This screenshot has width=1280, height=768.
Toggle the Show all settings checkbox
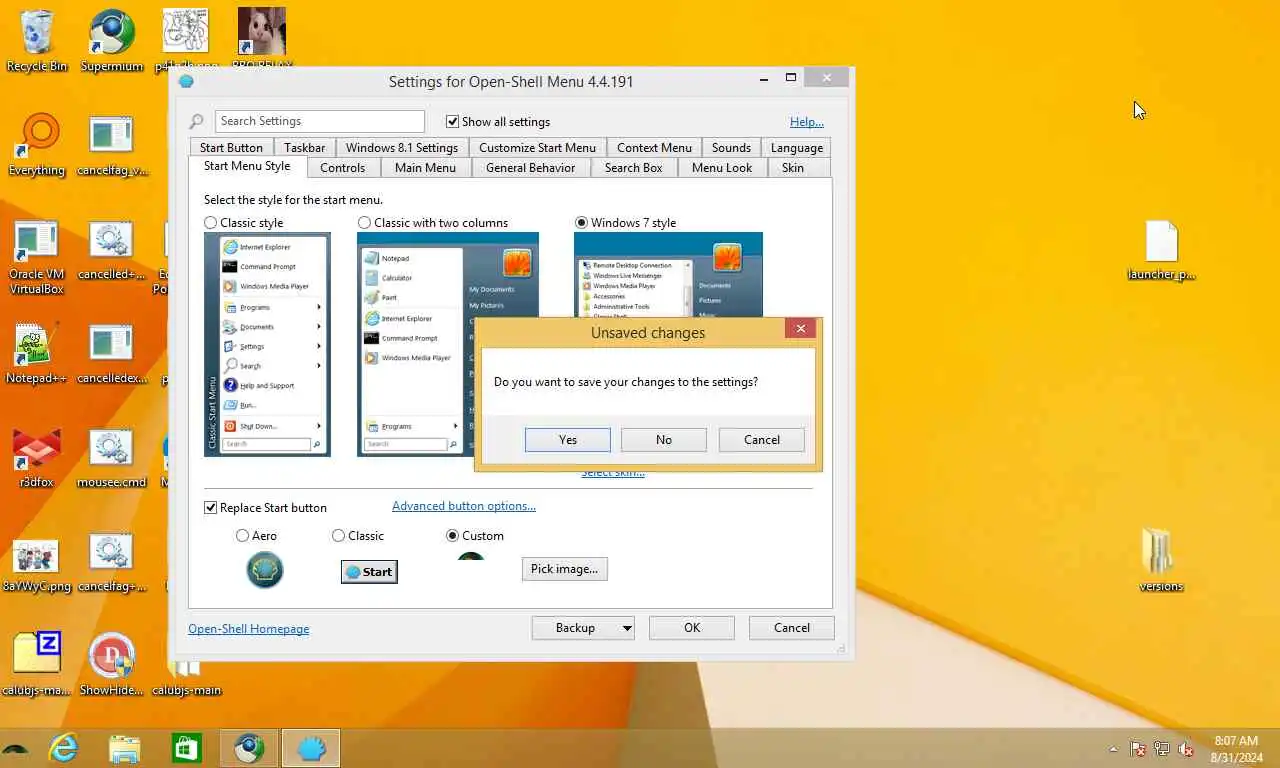pyautogui.click(x=452, y=122)
